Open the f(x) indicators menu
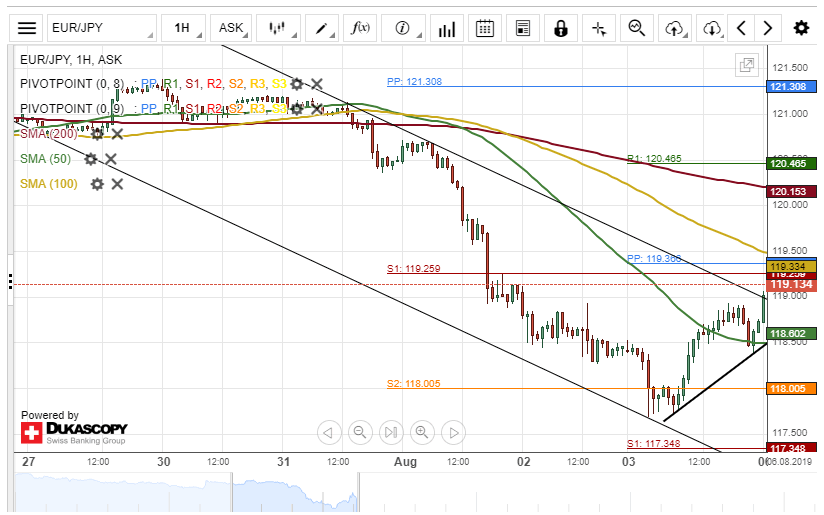The image size is (824, 515). coord(360,28)
